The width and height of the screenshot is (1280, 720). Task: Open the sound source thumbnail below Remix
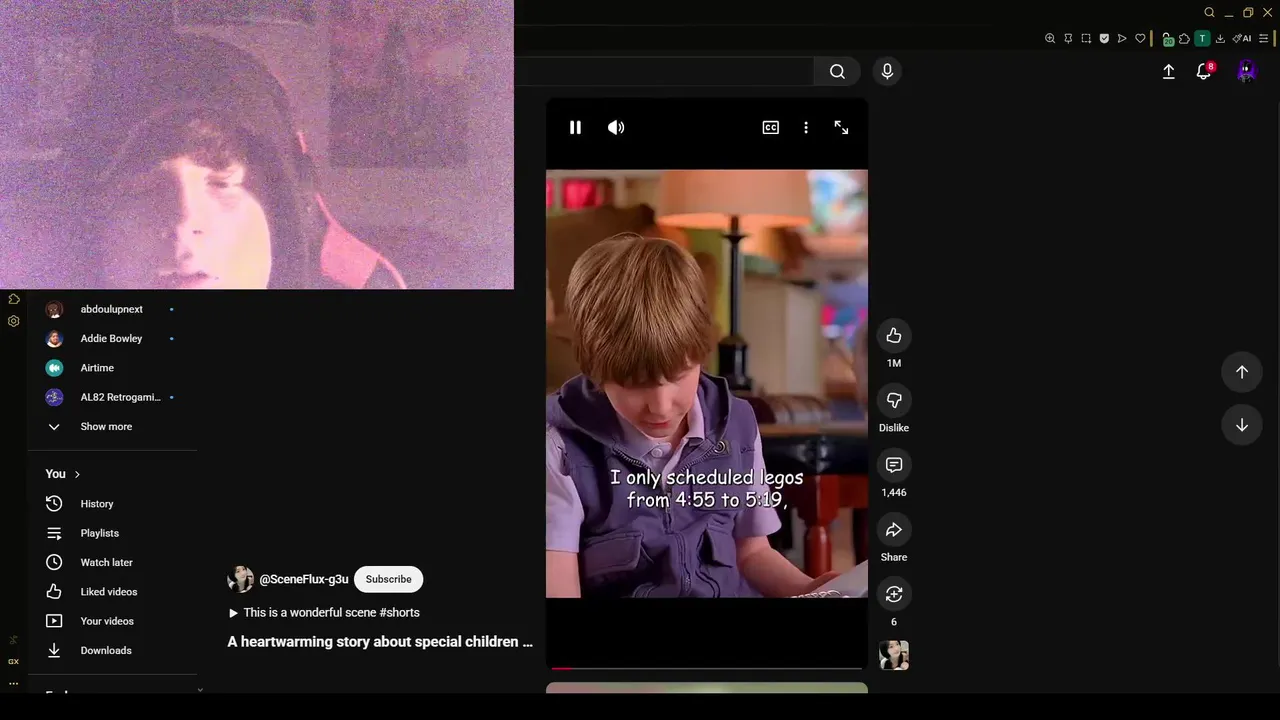click(894, 655)
